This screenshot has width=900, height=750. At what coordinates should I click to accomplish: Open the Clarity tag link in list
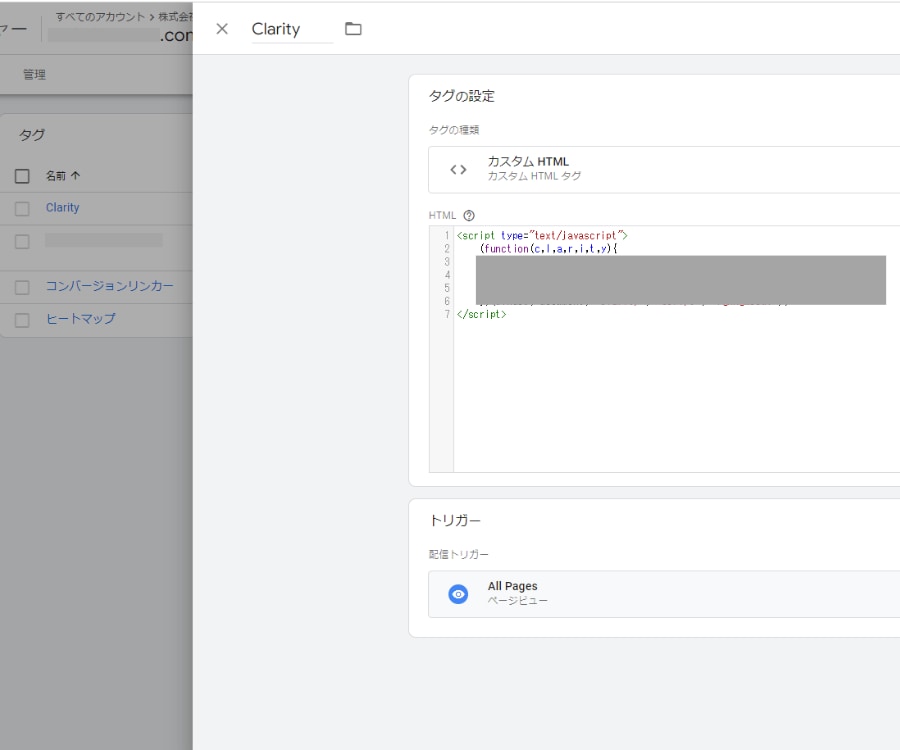(63, 208)
